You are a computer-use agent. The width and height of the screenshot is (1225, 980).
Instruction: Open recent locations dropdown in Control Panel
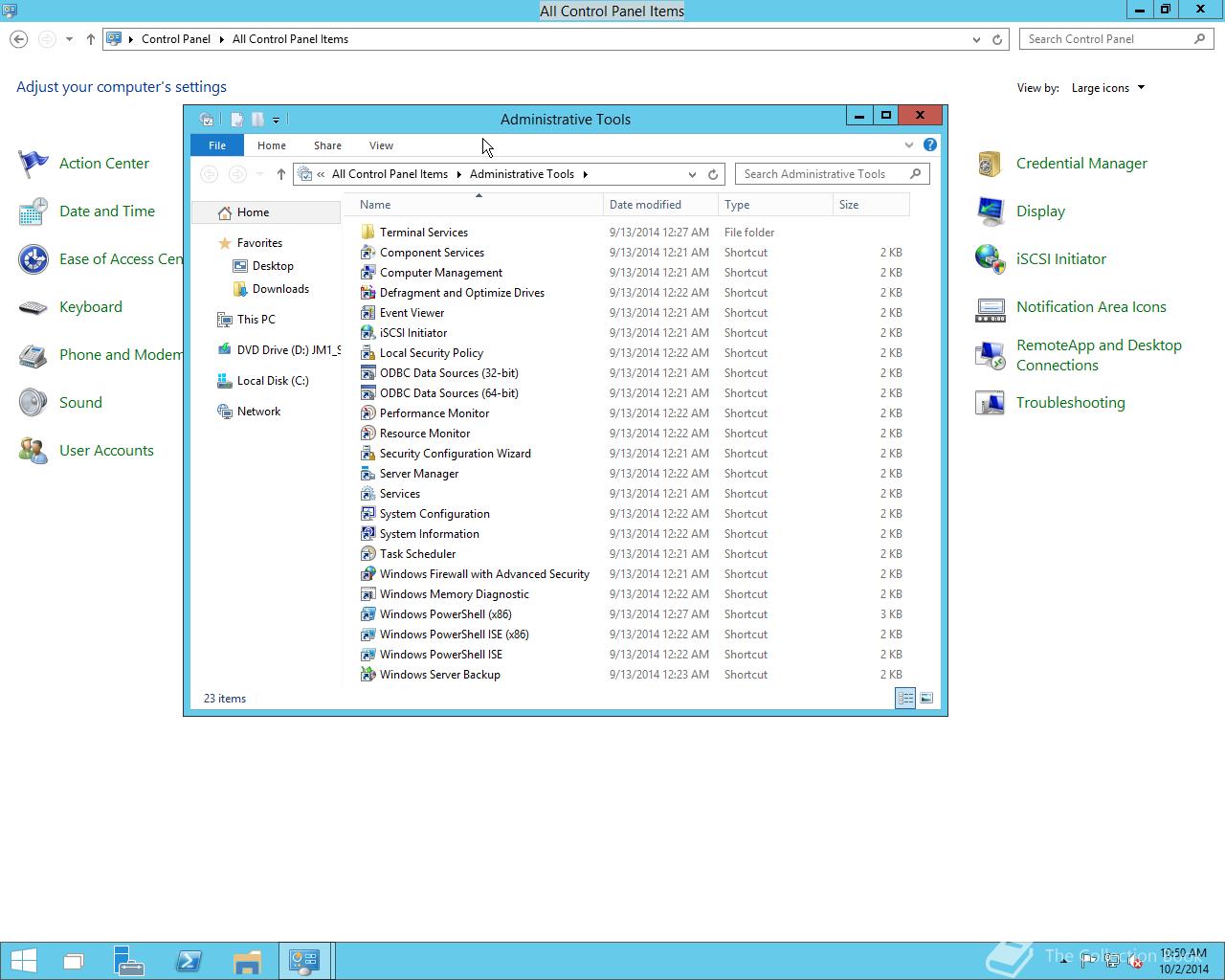(x=69, y=39)
